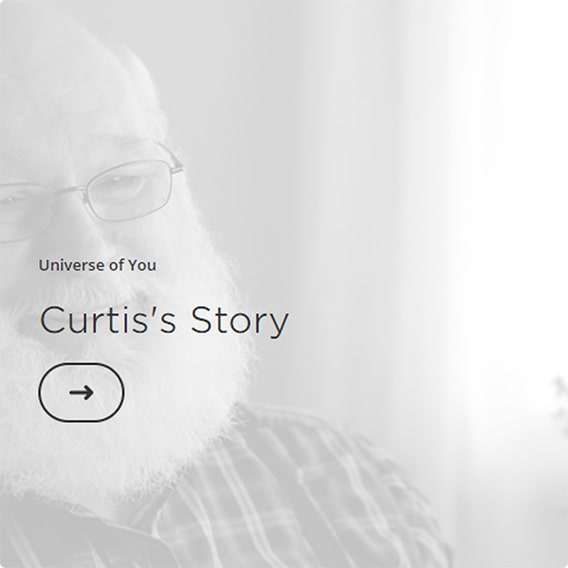Click the word "Universe" in the subtitle
The height and width of the screenshot is (568, 568).
click(x=71, y=265)
